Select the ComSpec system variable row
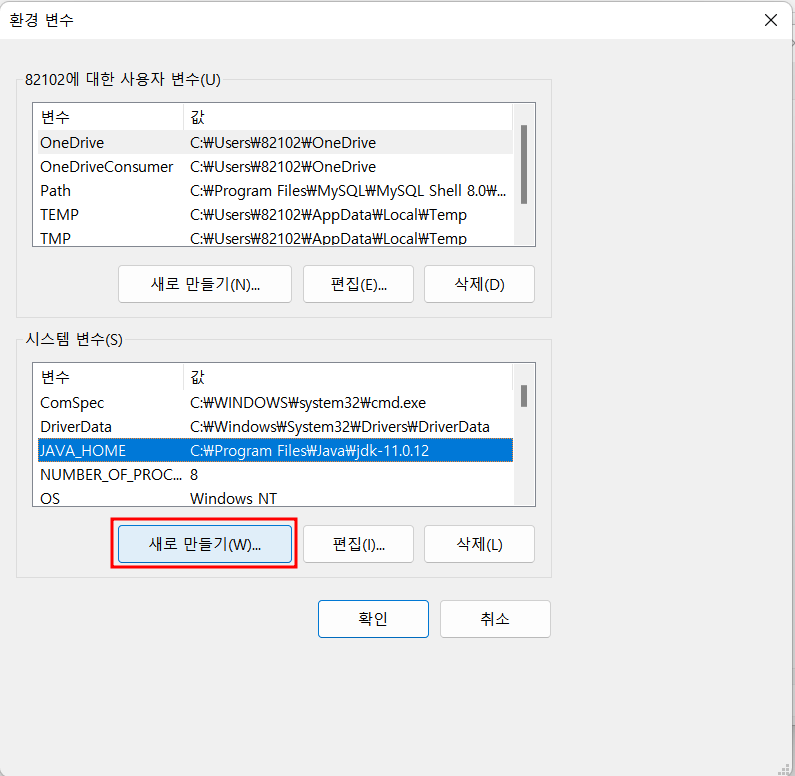The height and width of the screenshot is (776, 795). tap(275, 402)
